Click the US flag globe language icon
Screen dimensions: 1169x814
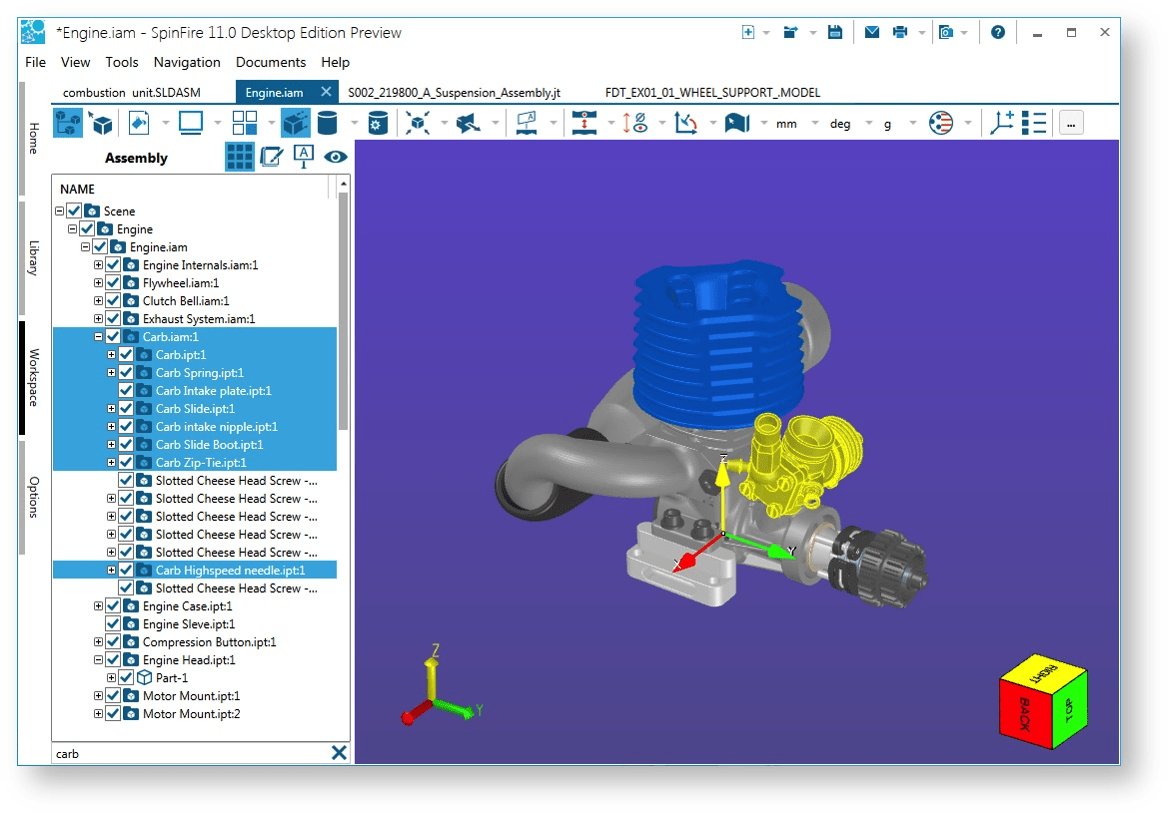[941, 123]
